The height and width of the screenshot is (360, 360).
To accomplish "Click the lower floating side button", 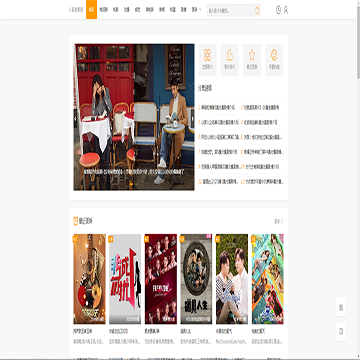I will (x=341, y=331).
